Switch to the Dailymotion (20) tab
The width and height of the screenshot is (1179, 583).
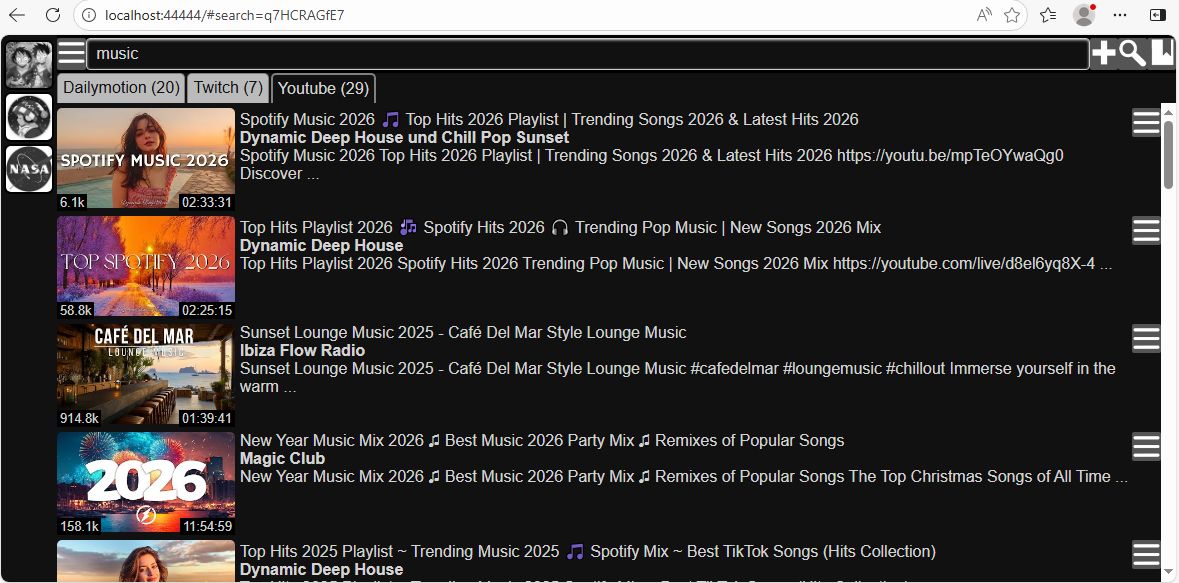click(120, 88)
